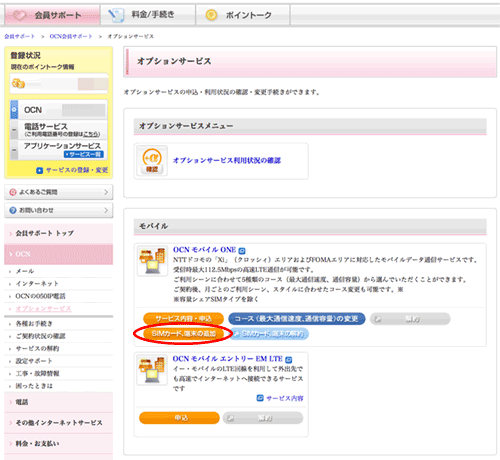Open 設定サポート sidebar item

point(34,361)
